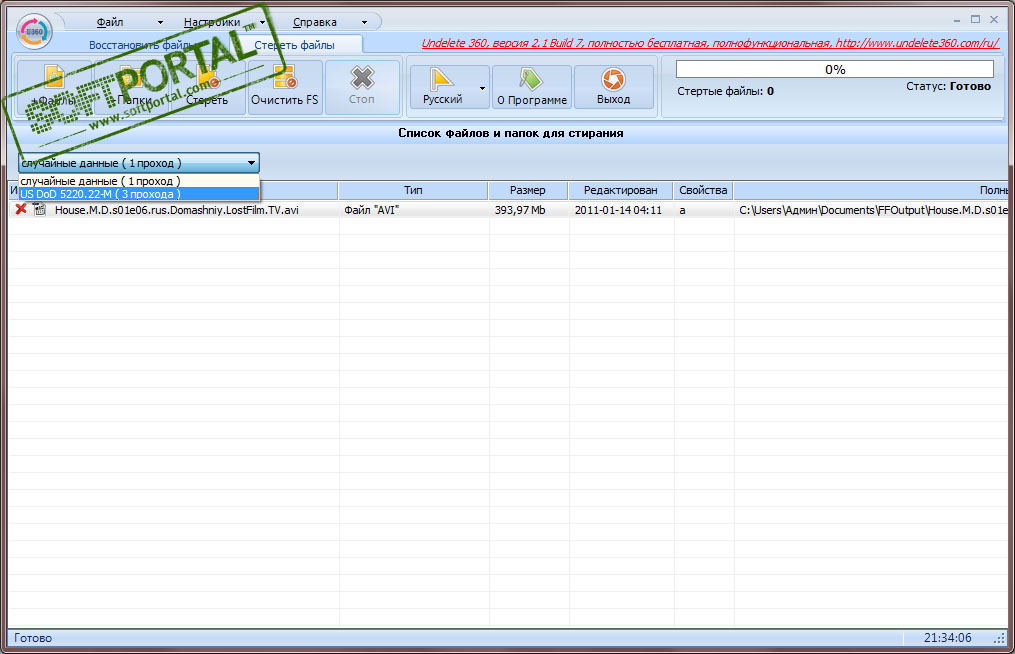Expand the Справка menu arrow
The height and width of the screenshot is (654, 1015).
pos(364,23)
